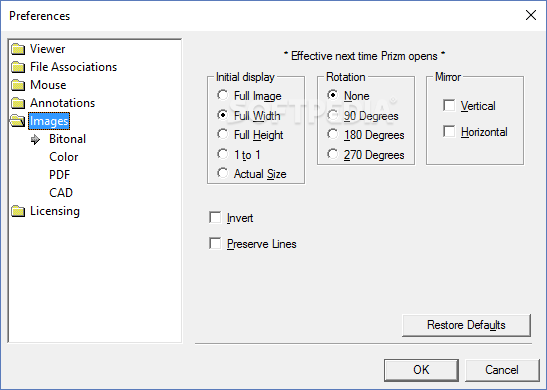Check the Horizontal mirror option

click(x=449, y=132)
